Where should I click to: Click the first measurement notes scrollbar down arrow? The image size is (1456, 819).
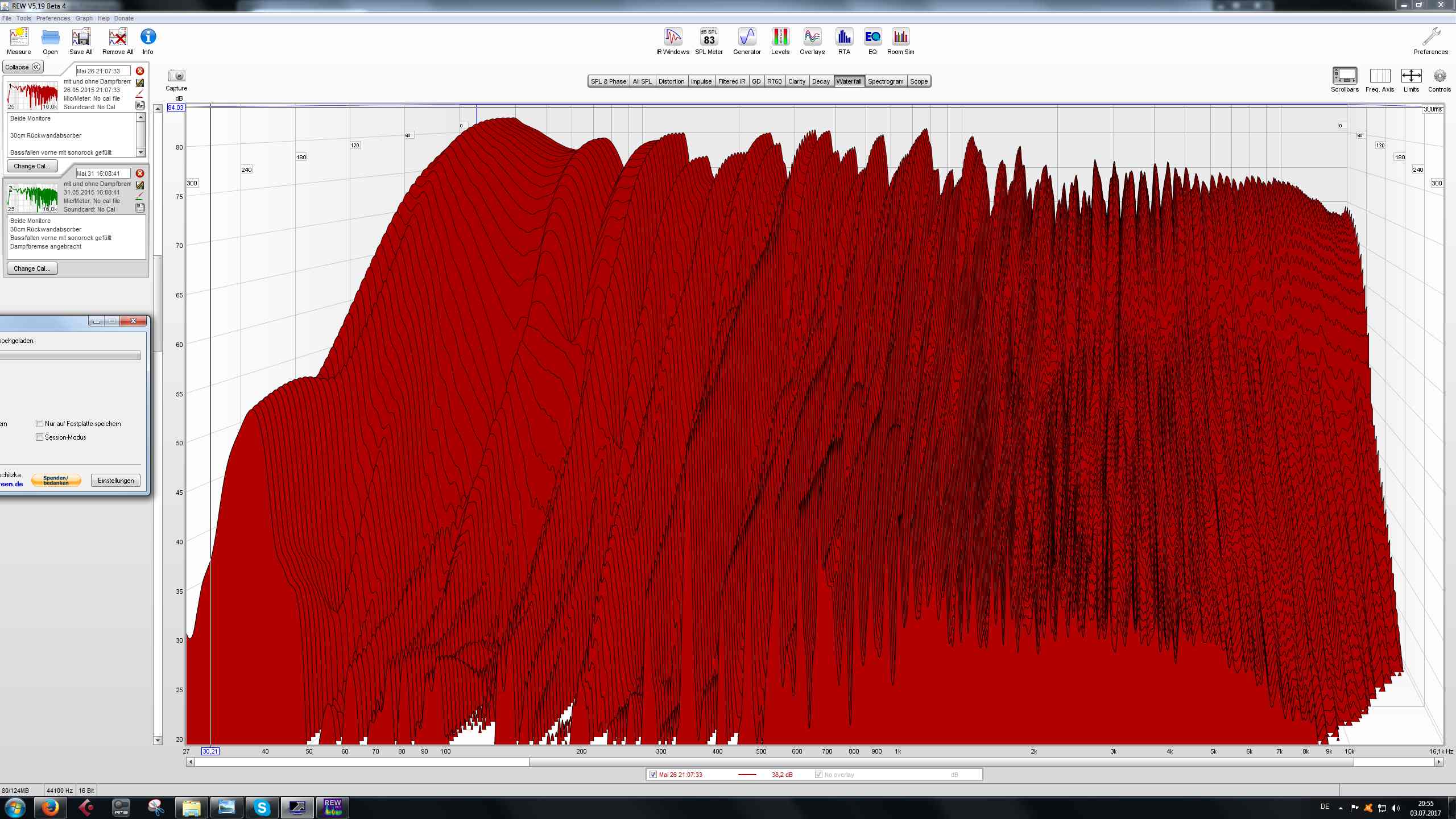pos(141,152)
